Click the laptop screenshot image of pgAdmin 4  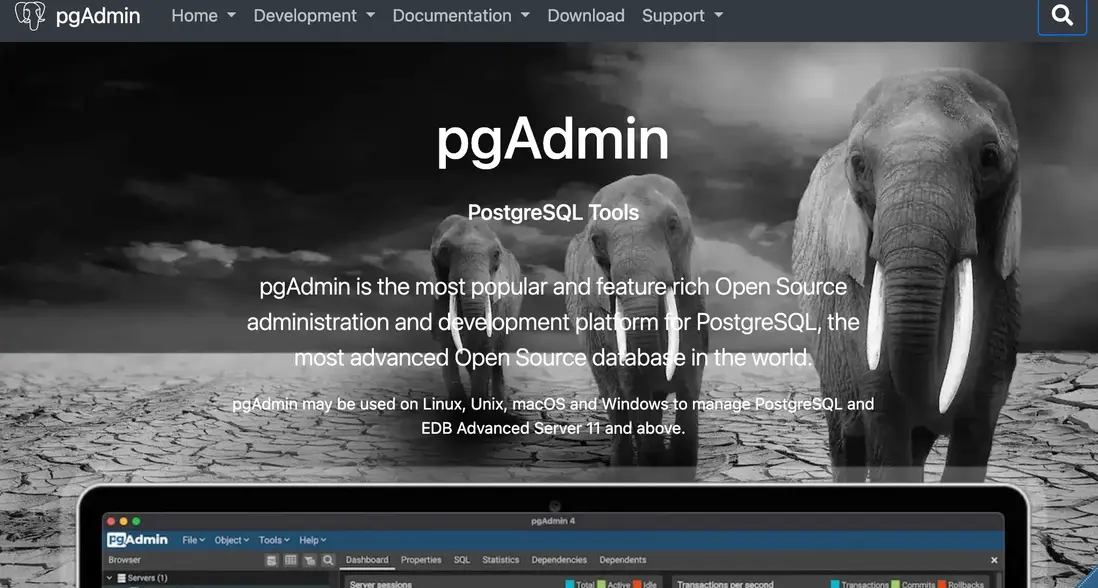coord(553,536)
